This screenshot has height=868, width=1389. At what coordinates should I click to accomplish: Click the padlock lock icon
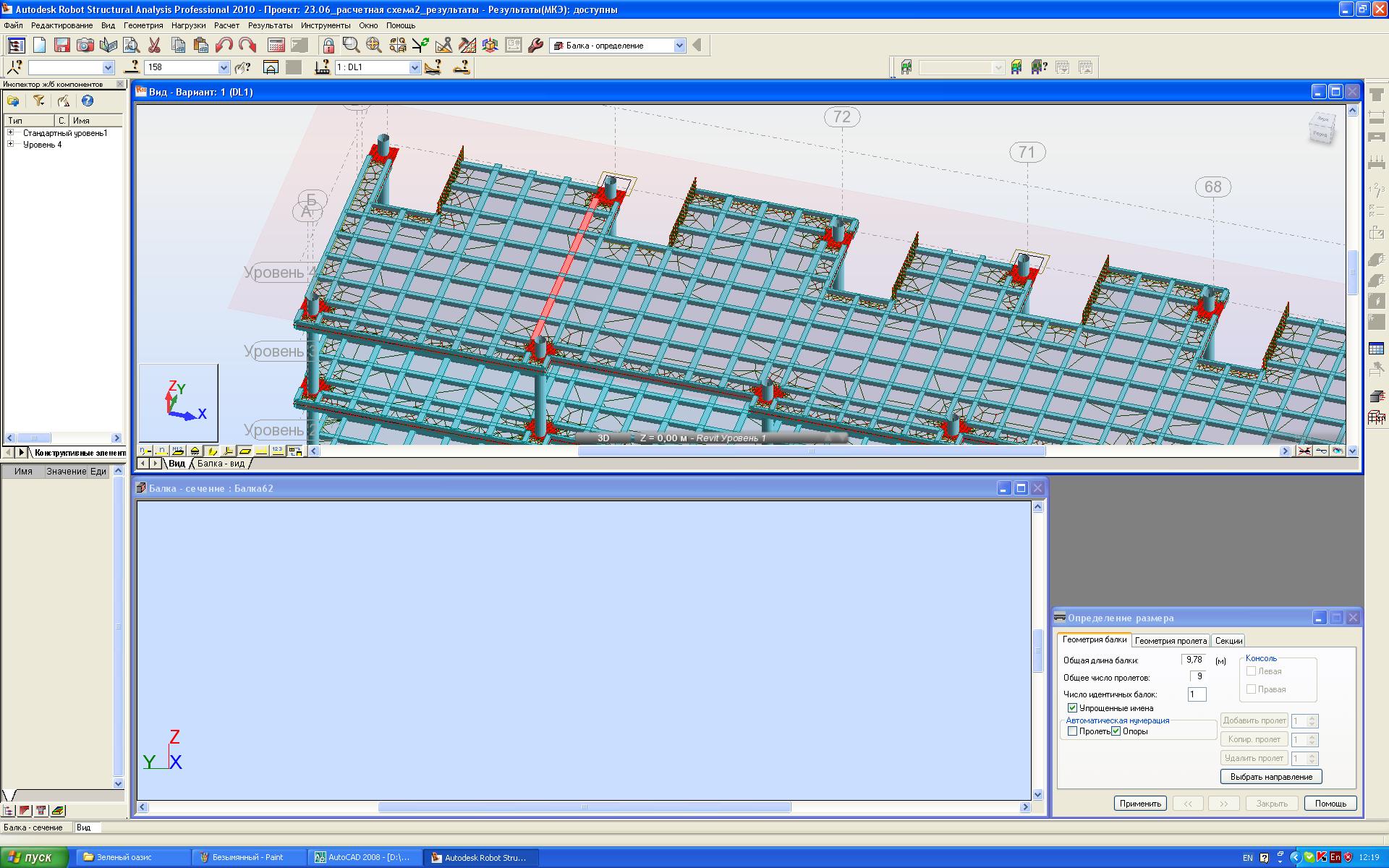328,45
